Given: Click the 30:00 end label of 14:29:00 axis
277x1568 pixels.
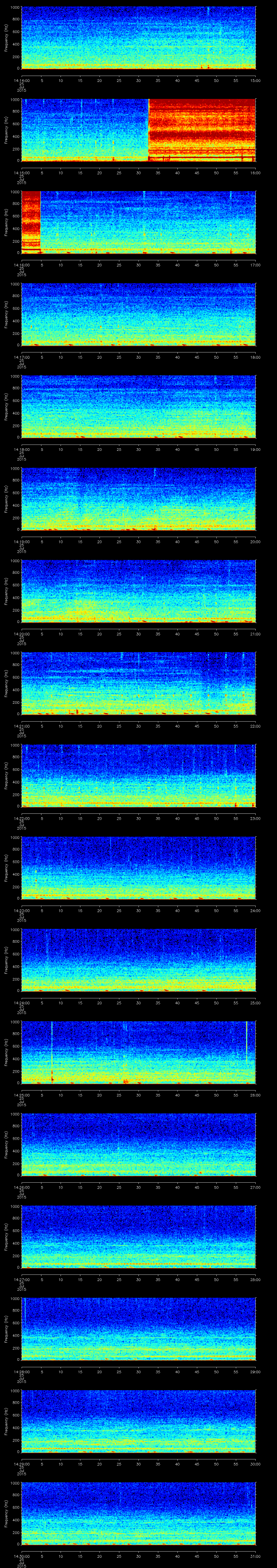Looking at the screenshot, I should click(x=256, y=1464).
